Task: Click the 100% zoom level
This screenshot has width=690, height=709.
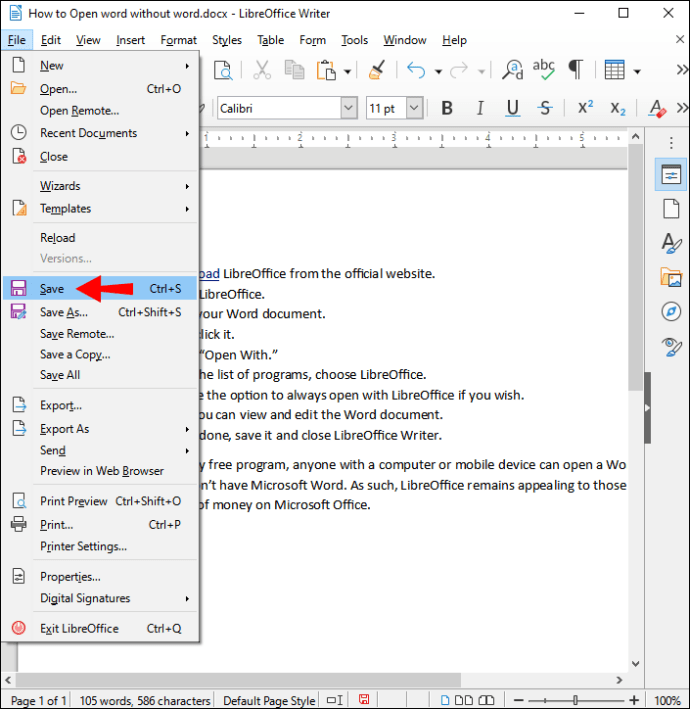Action: (667, 700)
